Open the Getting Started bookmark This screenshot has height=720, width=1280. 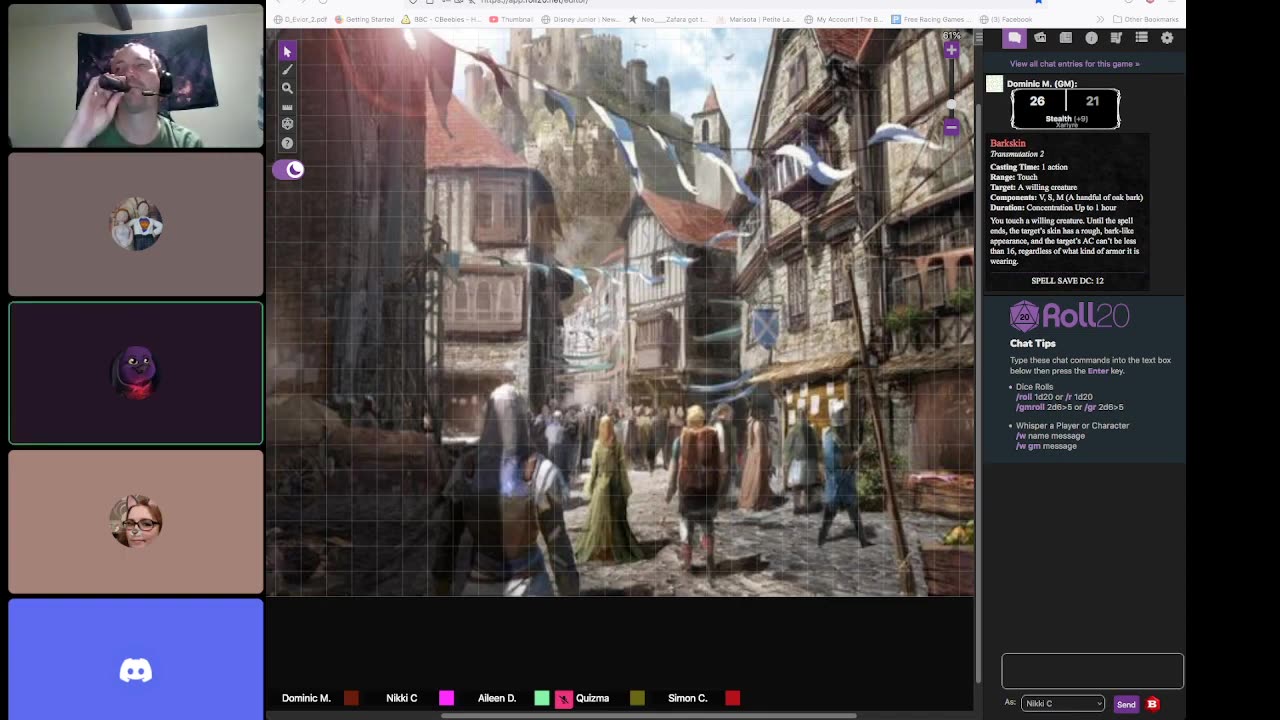(x=364, y=19)
